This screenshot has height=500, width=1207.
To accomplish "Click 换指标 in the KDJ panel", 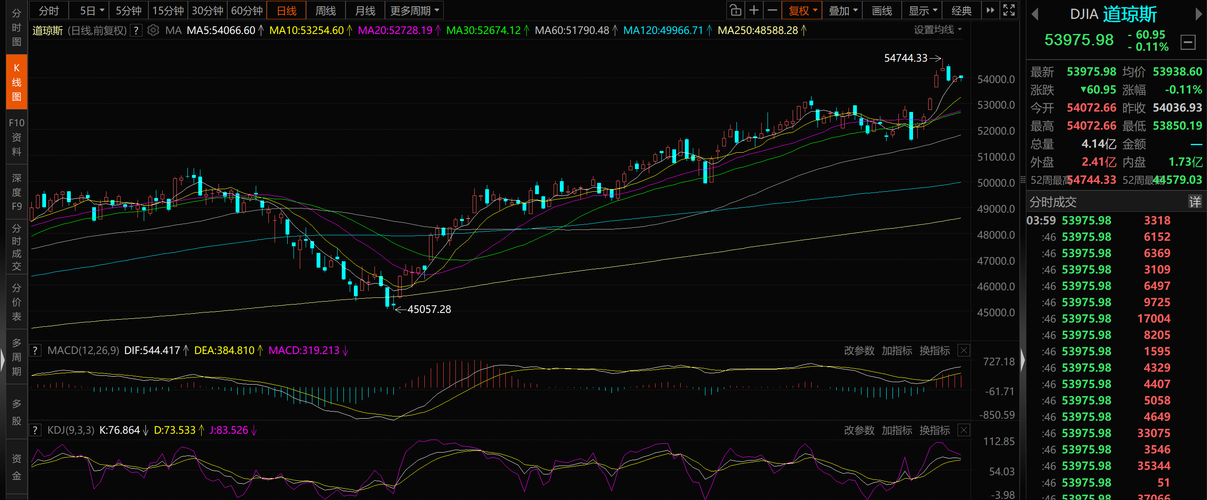I will point(934,430).
